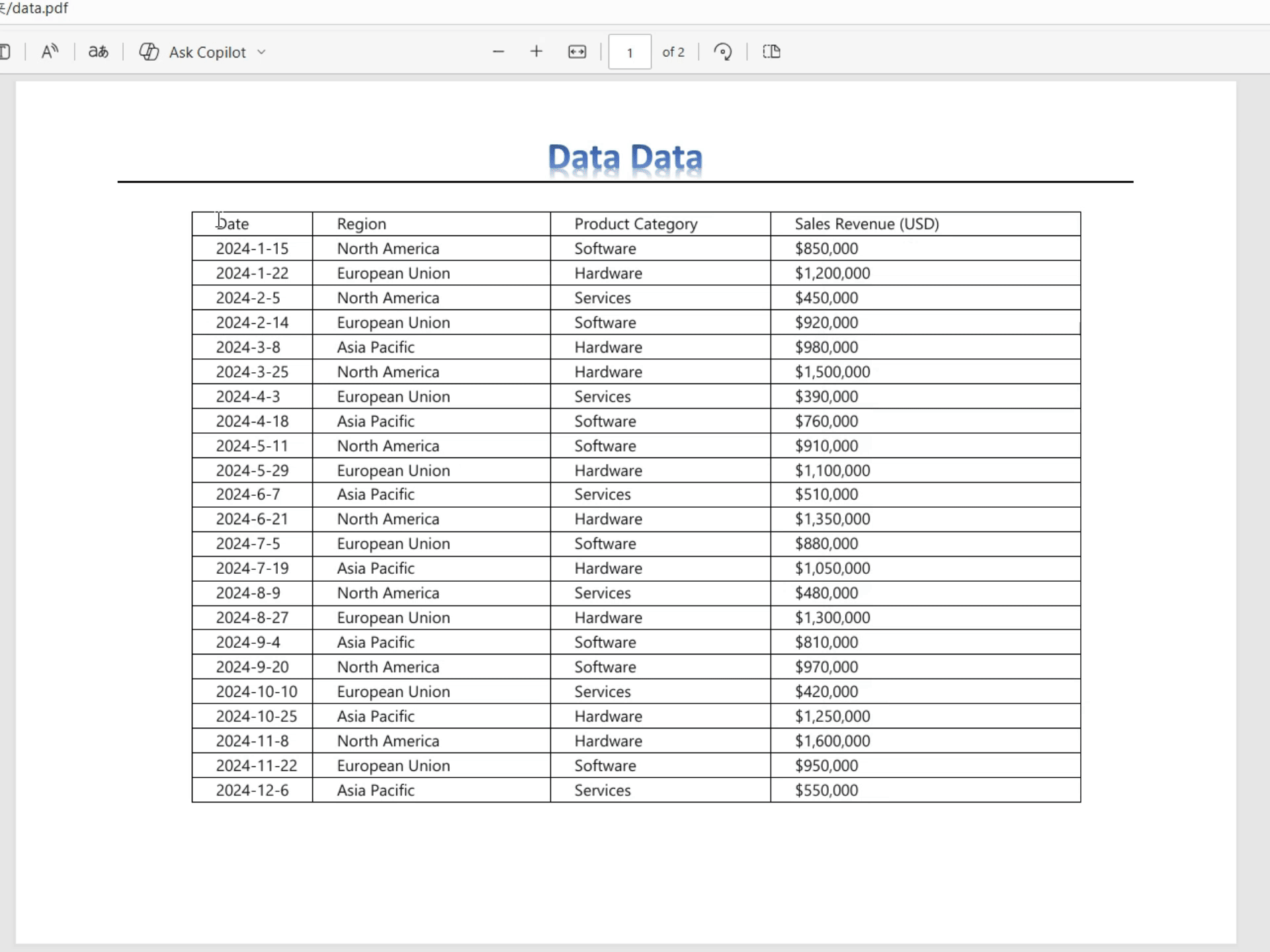Expand the Ask Copilot dropdown chevron
The height and width of the screenshot is (952, 1270).
pyautogui.click(x=261, y=52)
